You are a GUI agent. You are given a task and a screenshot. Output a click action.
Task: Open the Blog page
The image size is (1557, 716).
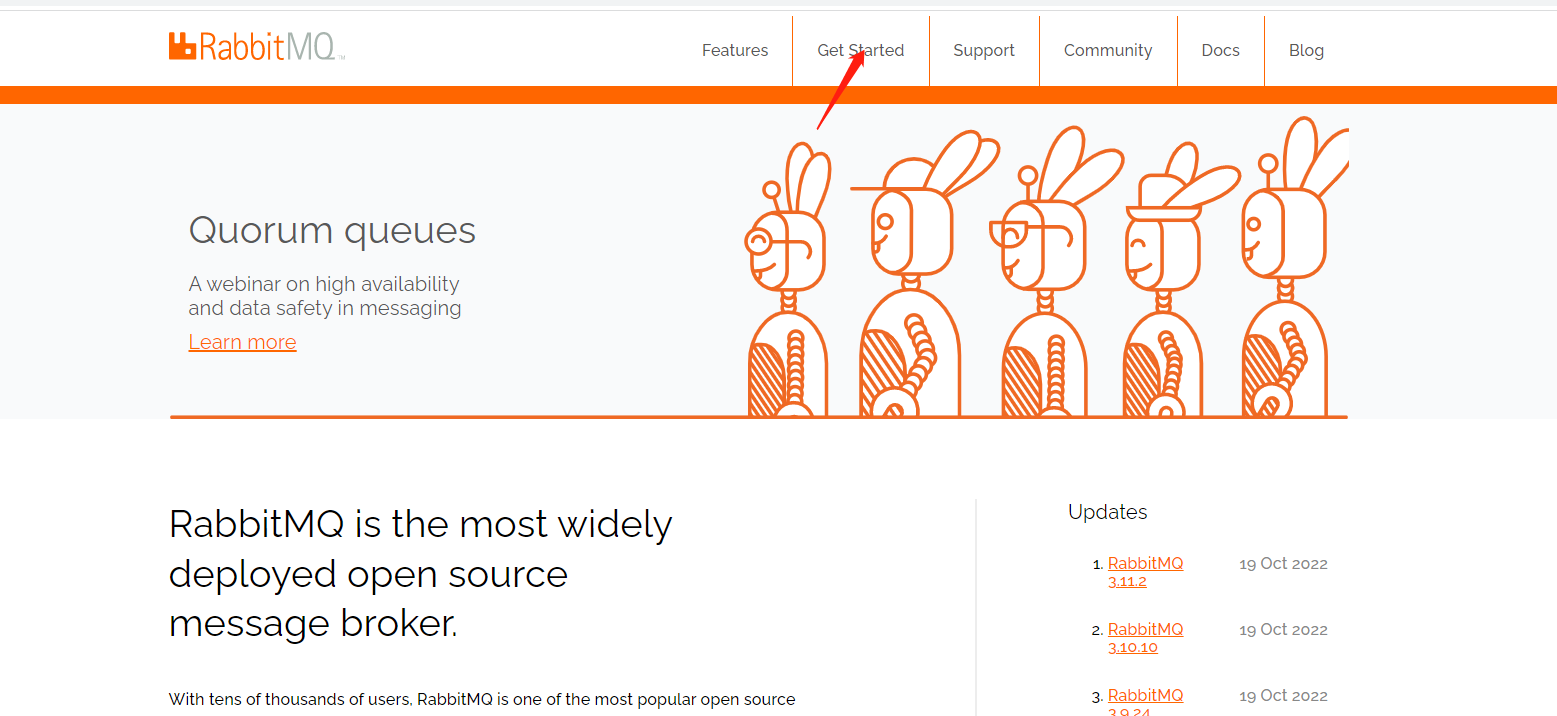tap(1306, 50)
